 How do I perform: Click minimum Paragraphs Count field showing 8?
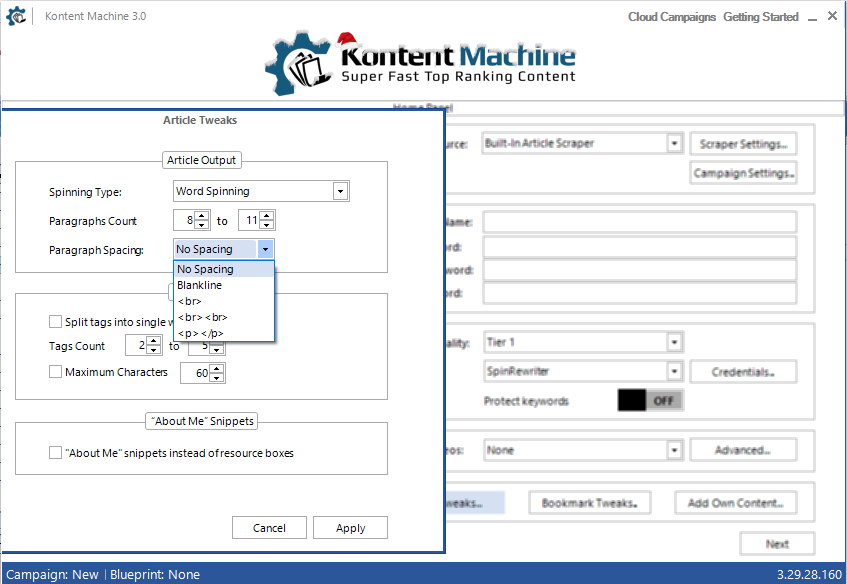[x=184, y=220]
